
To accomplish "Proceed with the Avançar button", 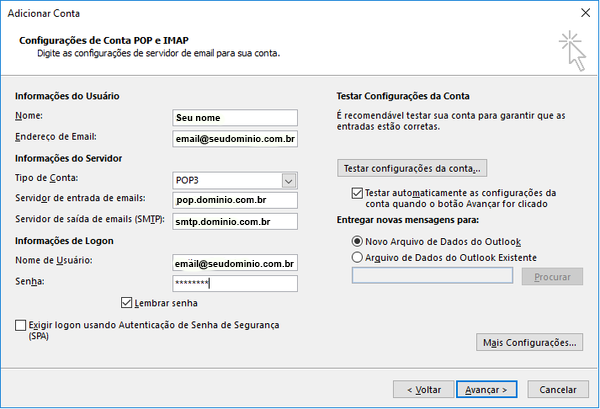I will (x=486, y=389).
